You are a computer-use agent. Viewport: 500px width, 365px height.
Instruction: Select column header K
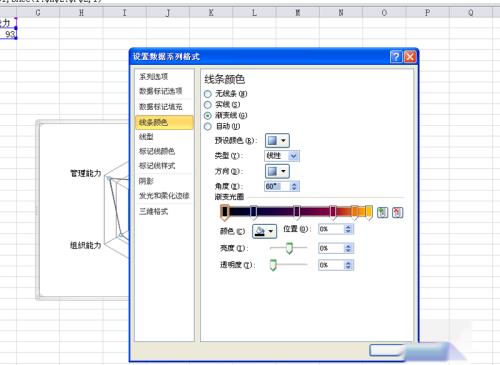(x=211, y=13)
